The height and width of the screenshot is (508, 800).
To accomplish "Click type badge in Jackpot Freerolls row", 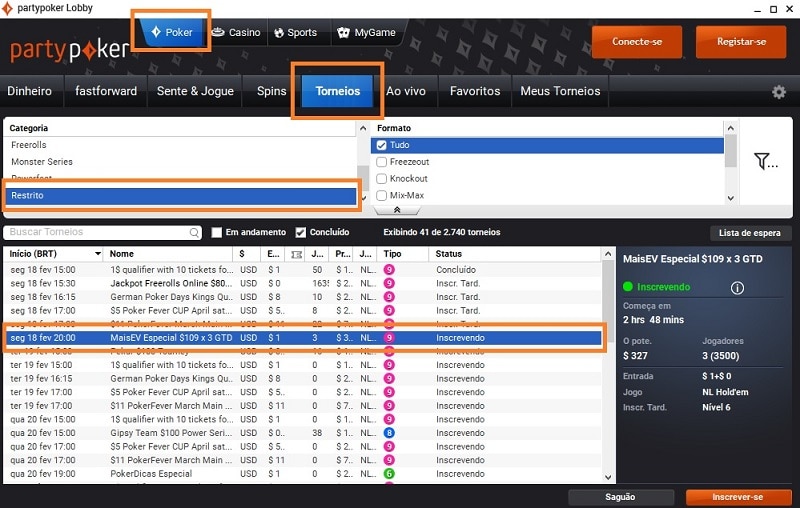I will (x=389, y=284).
